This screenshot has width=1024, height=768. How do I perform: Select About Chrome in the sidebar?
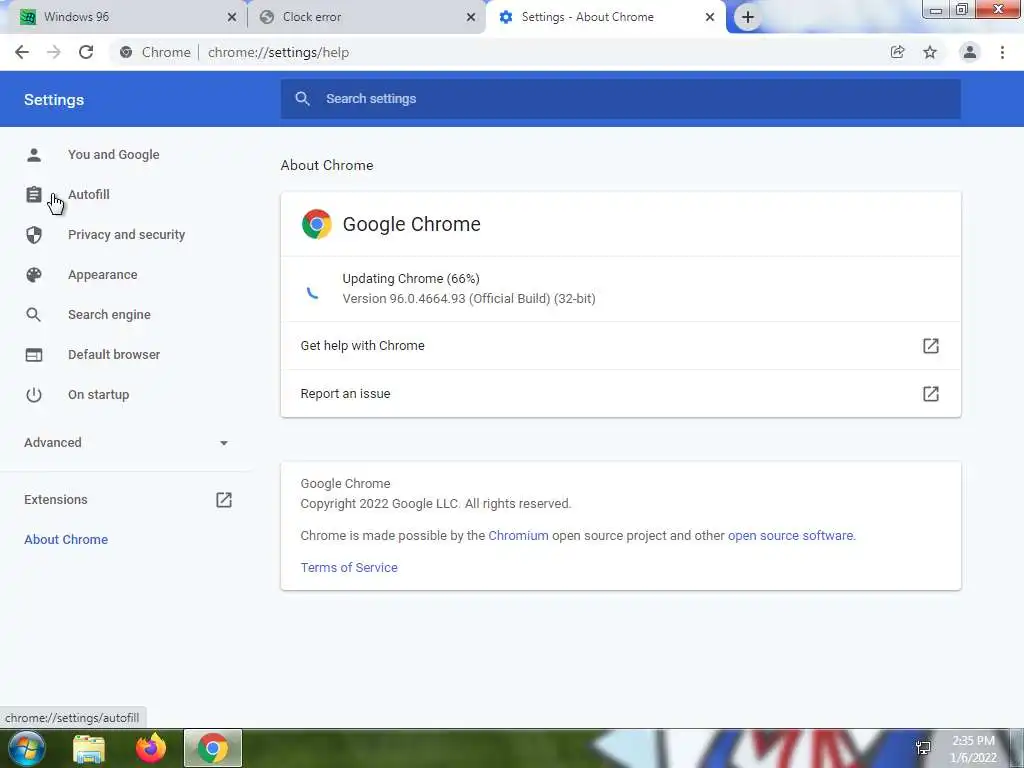pyautogui.click(x=66, y=539)
